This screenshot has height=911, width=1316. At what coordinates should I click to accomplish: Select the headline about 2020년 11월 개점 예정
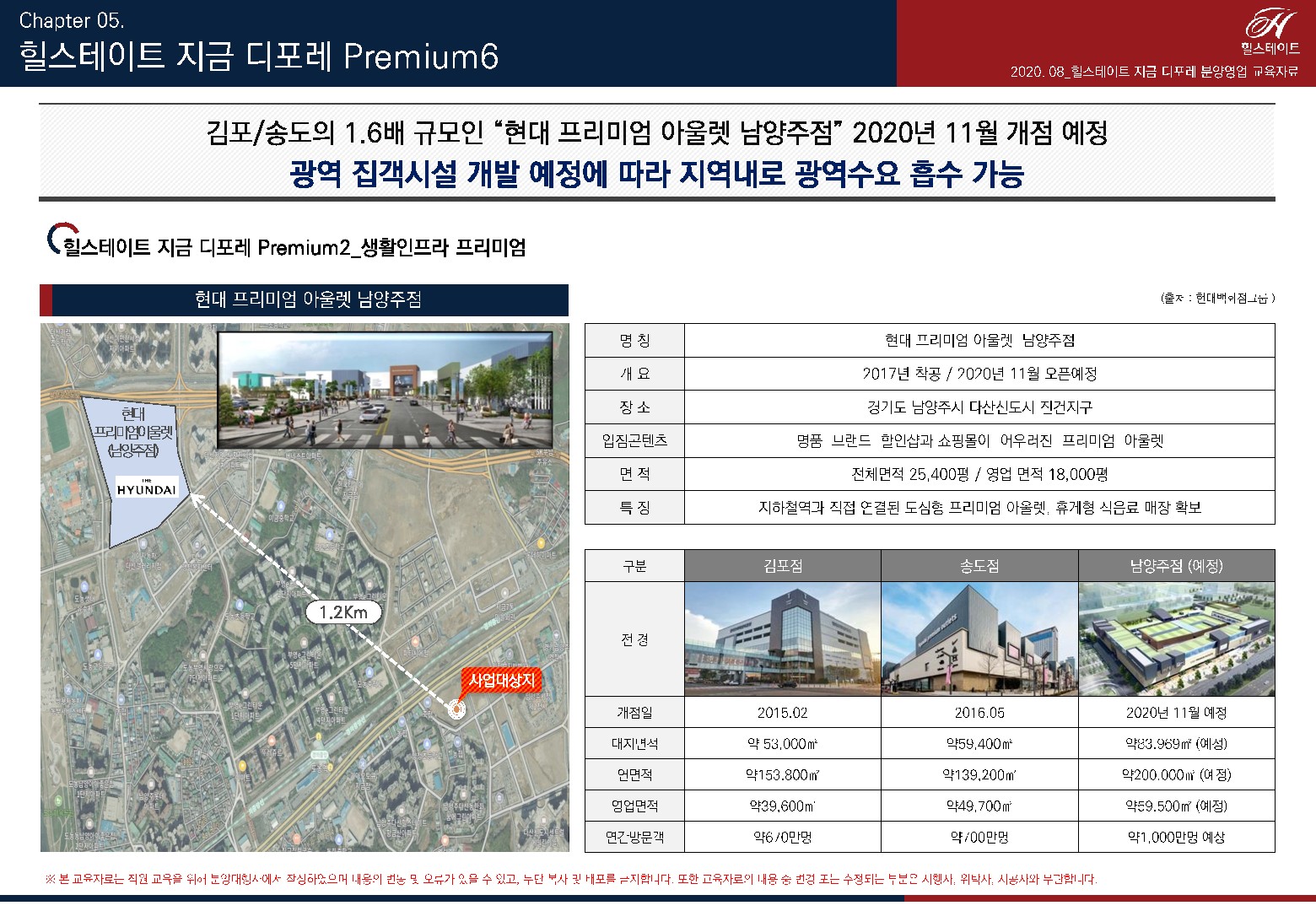[657, 132]
